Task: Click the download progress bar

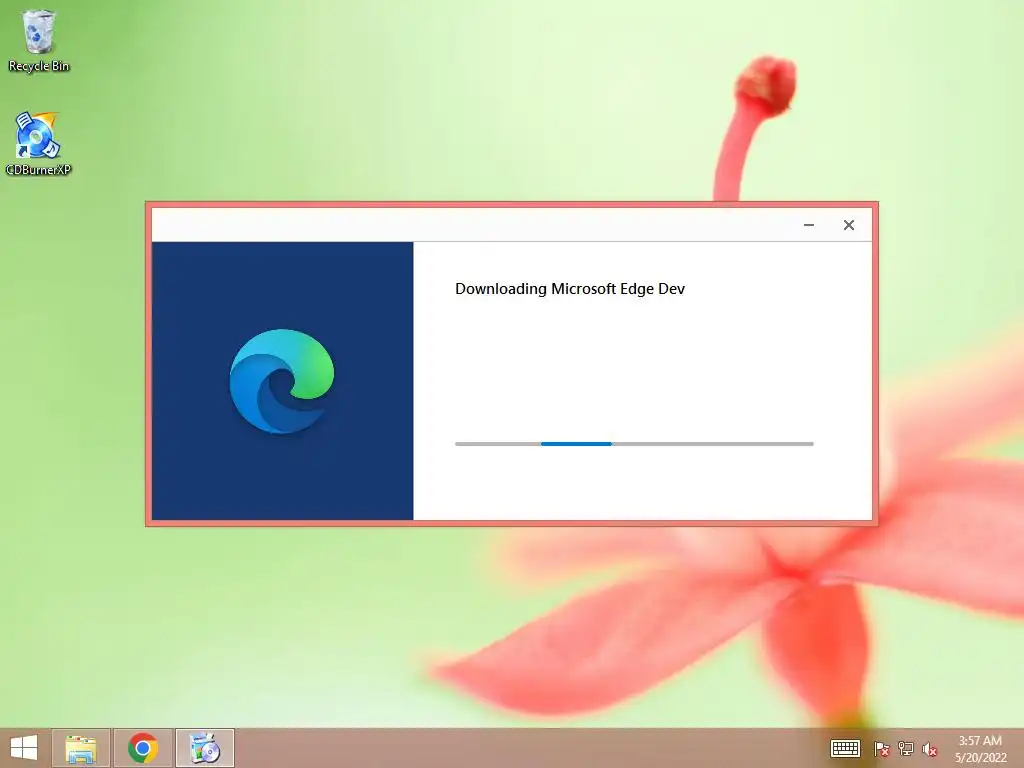Action: pyautogui.click(x=634, y=444)
